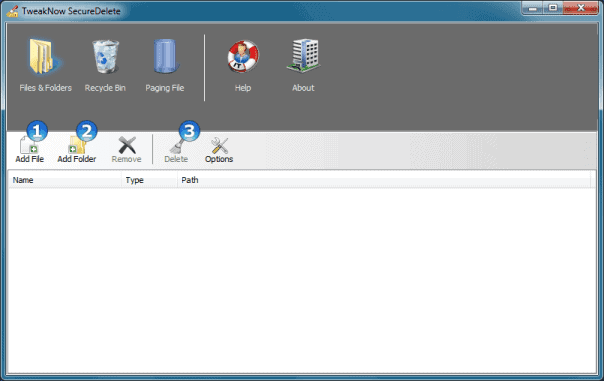Click the Files & Folders text label
Image resolution: width=604 pixels, height=381 pixels.
tap(45, 88)
